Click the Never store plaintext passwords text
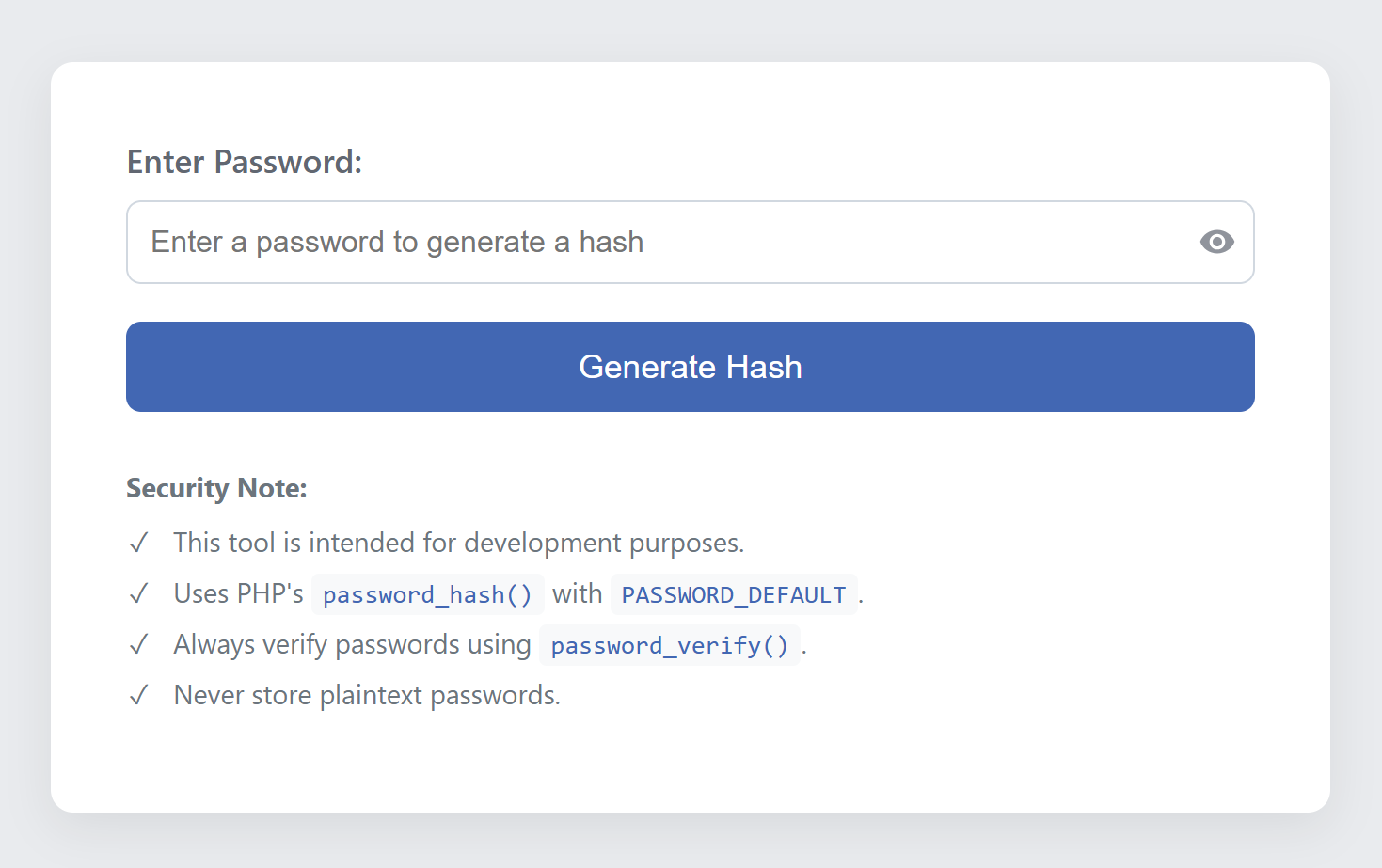The width and height of the screenshot is (1382, 868). [x=367, y=696]
